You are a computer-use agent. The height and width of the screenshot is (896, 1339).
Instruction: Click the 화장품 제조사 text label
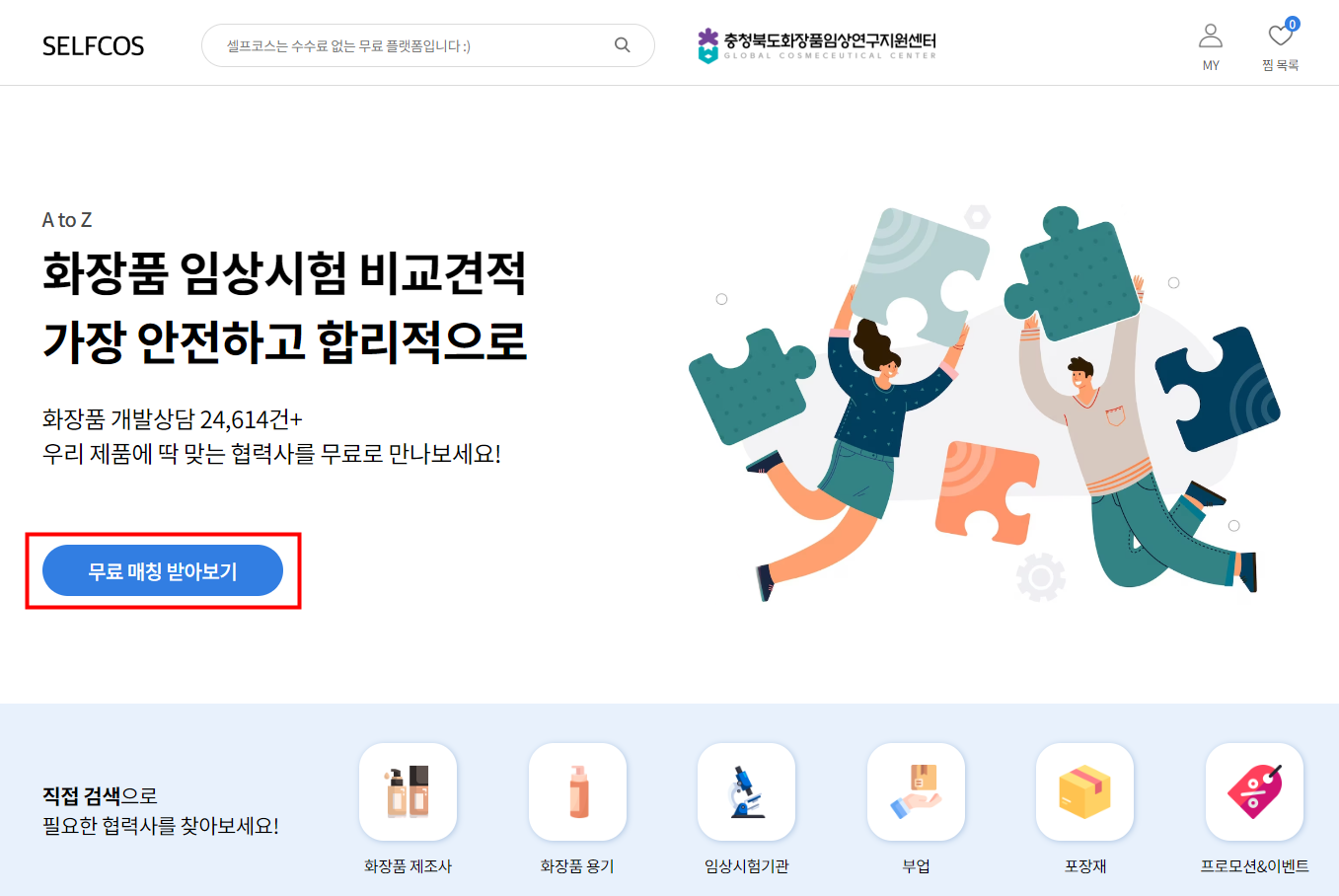408,865
